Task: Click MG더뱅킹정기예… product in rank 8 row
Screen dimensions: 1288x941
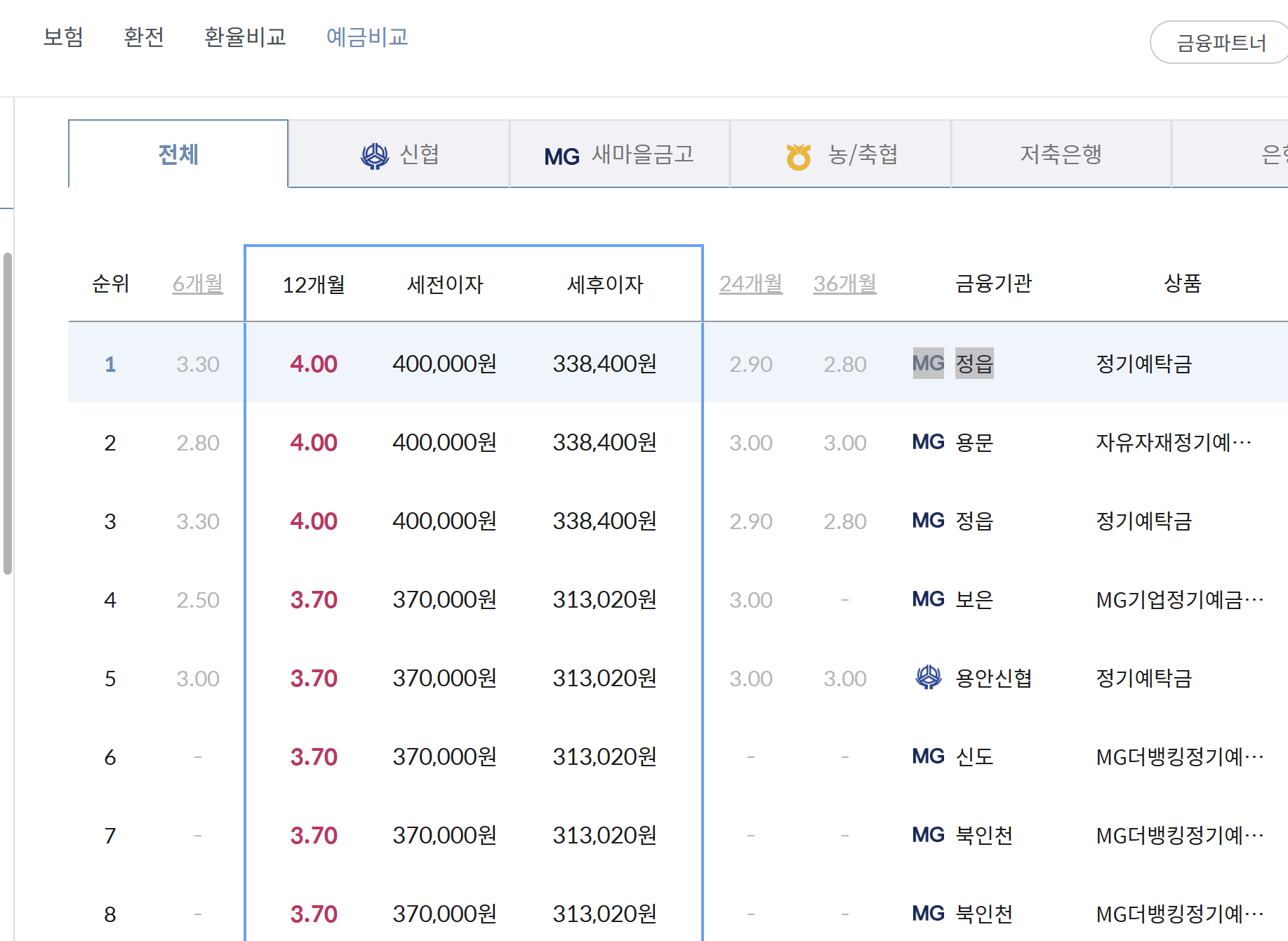Action: tap(1180, 914)
